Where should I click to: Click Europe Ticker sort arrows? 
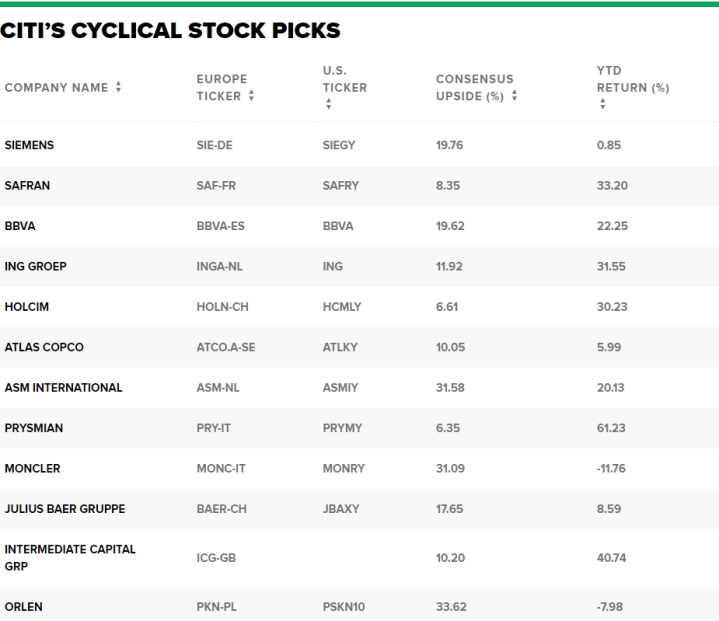click(x=251, y=95)
